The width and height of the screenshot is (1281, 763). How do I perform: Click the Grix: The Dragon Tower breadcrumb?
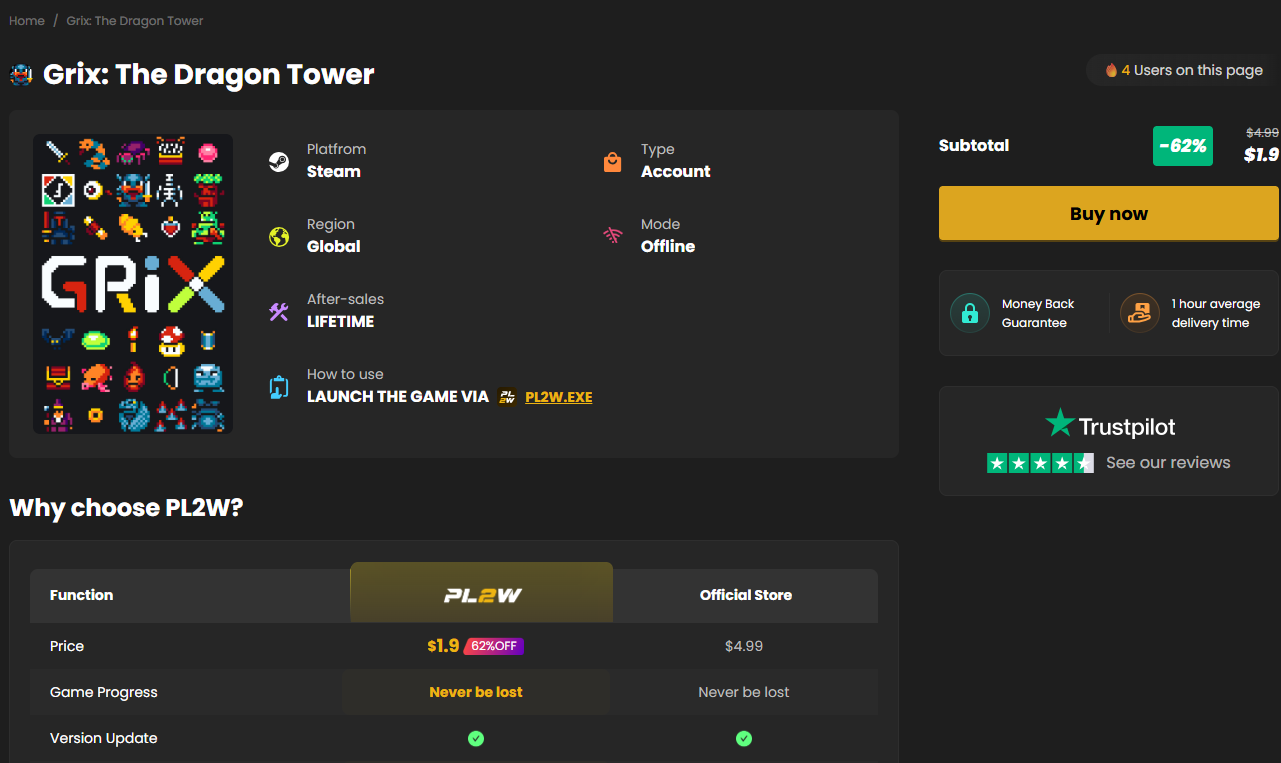coord(135,20)
